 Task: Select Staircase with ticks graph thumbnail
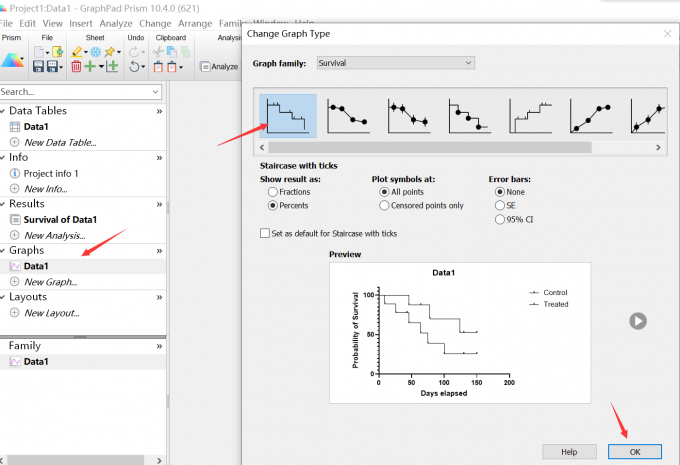pos(288,116)
